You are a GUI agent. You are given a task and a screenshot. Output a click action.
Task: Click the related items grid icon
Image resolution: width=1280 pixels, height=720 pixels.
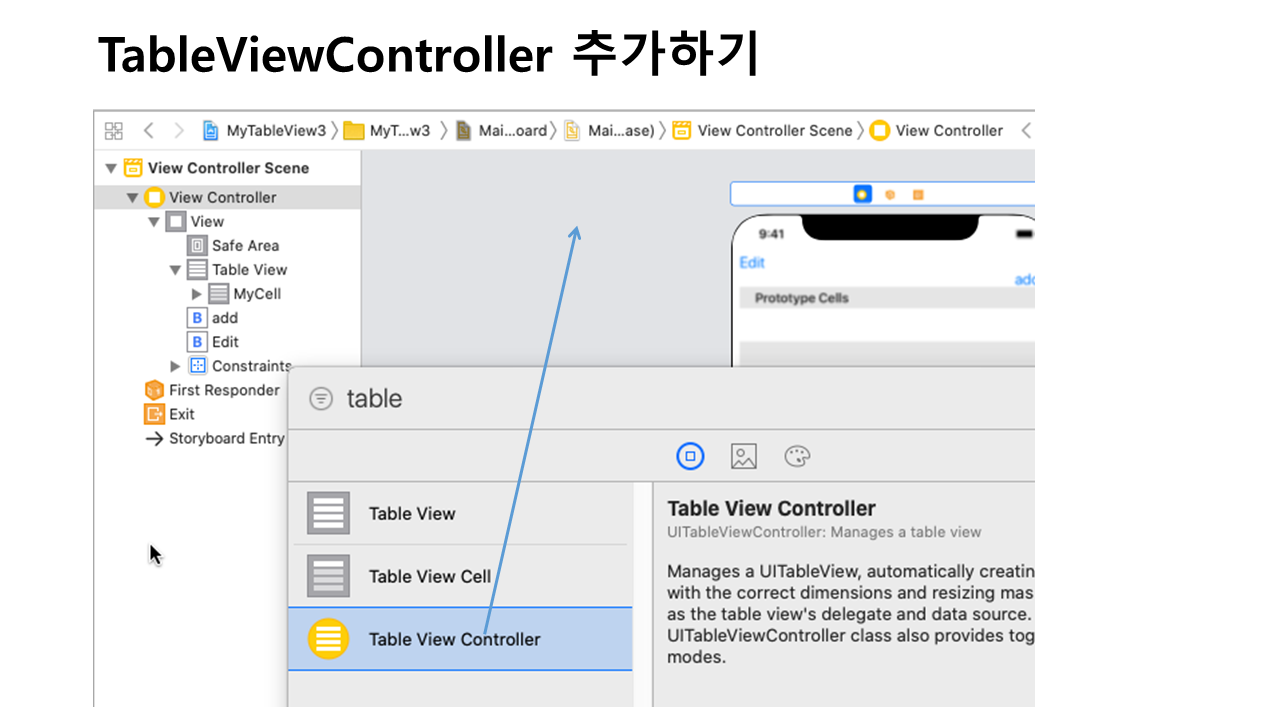(114, 131)
